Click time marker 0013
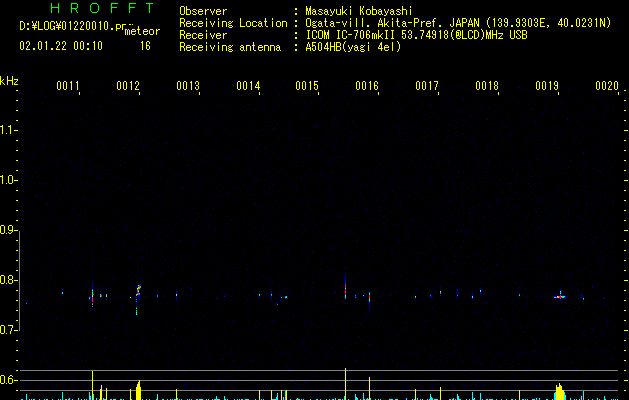 click(188, 86)
